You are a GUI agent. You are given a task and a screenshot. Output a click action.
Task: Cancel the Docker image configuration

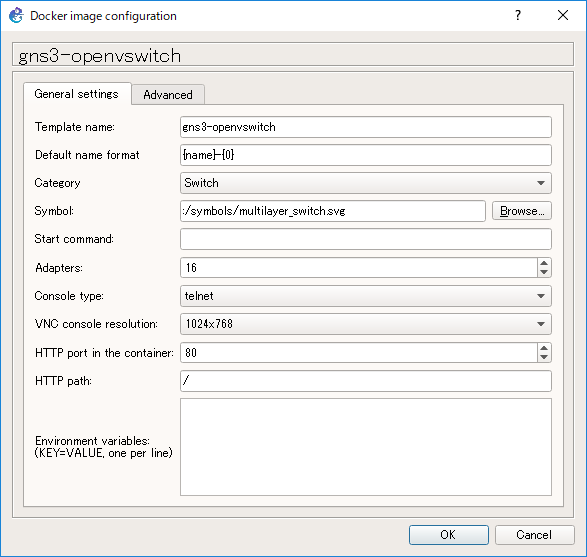pos(534,535)
